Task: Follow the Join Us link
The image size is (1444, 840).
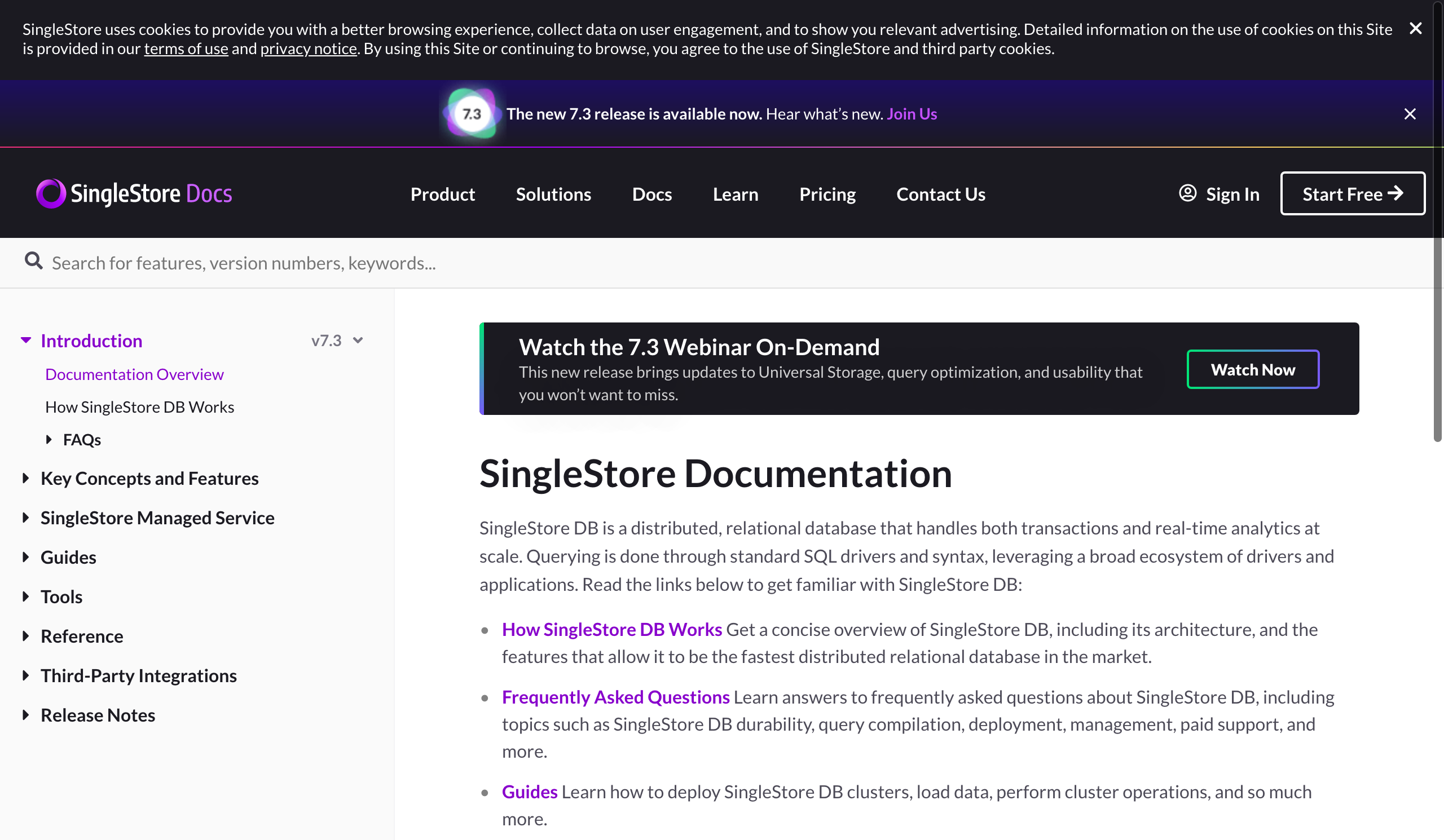Action: pyautogui.click(x=911, y=114)
